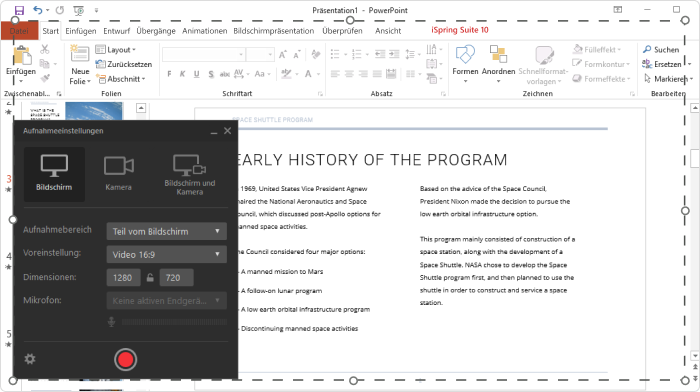Apply strikethrough formatting (abc)

(x=225, y=74)
